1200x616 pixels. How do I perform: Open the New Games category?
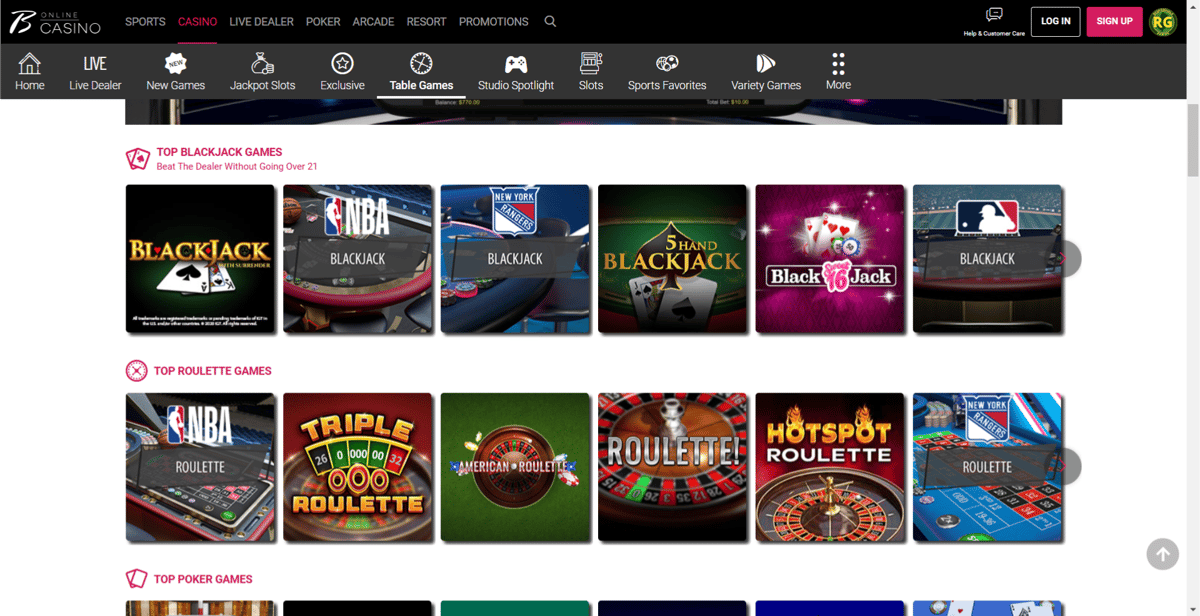click(x=176, y=72)
